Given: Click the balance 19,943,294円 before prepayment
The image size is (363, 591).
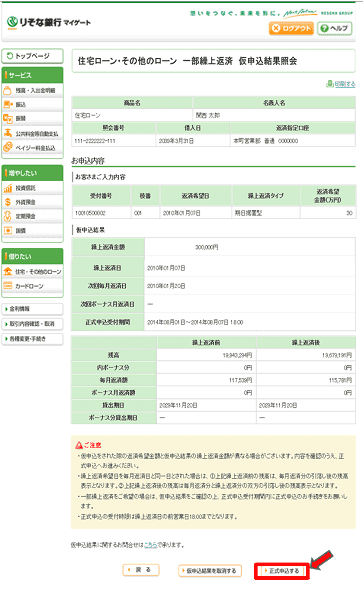Looking at the screenshot, I should coord(237,355).
